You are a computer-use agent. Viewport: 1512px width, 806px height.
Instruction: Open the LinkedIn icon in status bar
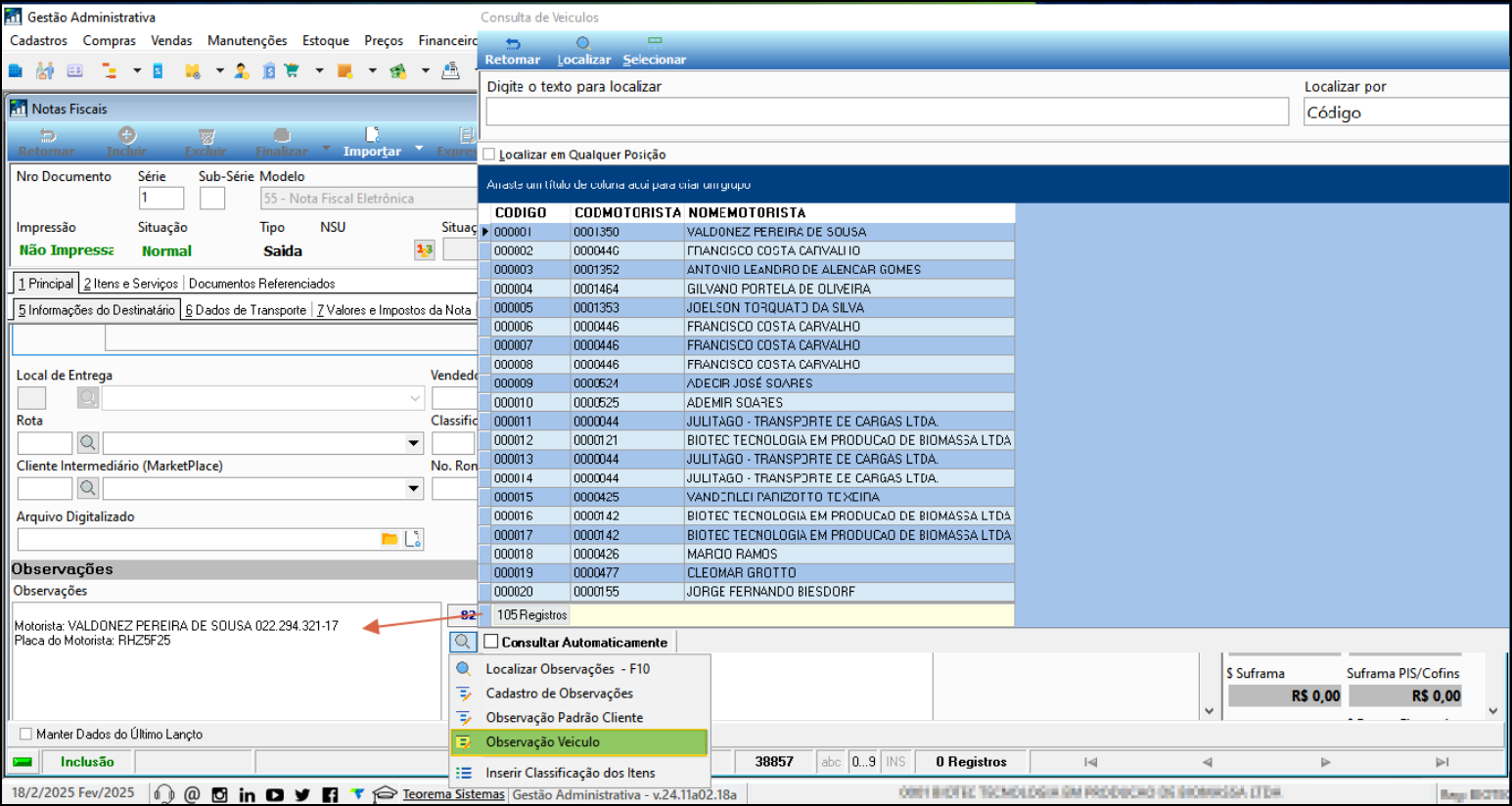(247, 794)
